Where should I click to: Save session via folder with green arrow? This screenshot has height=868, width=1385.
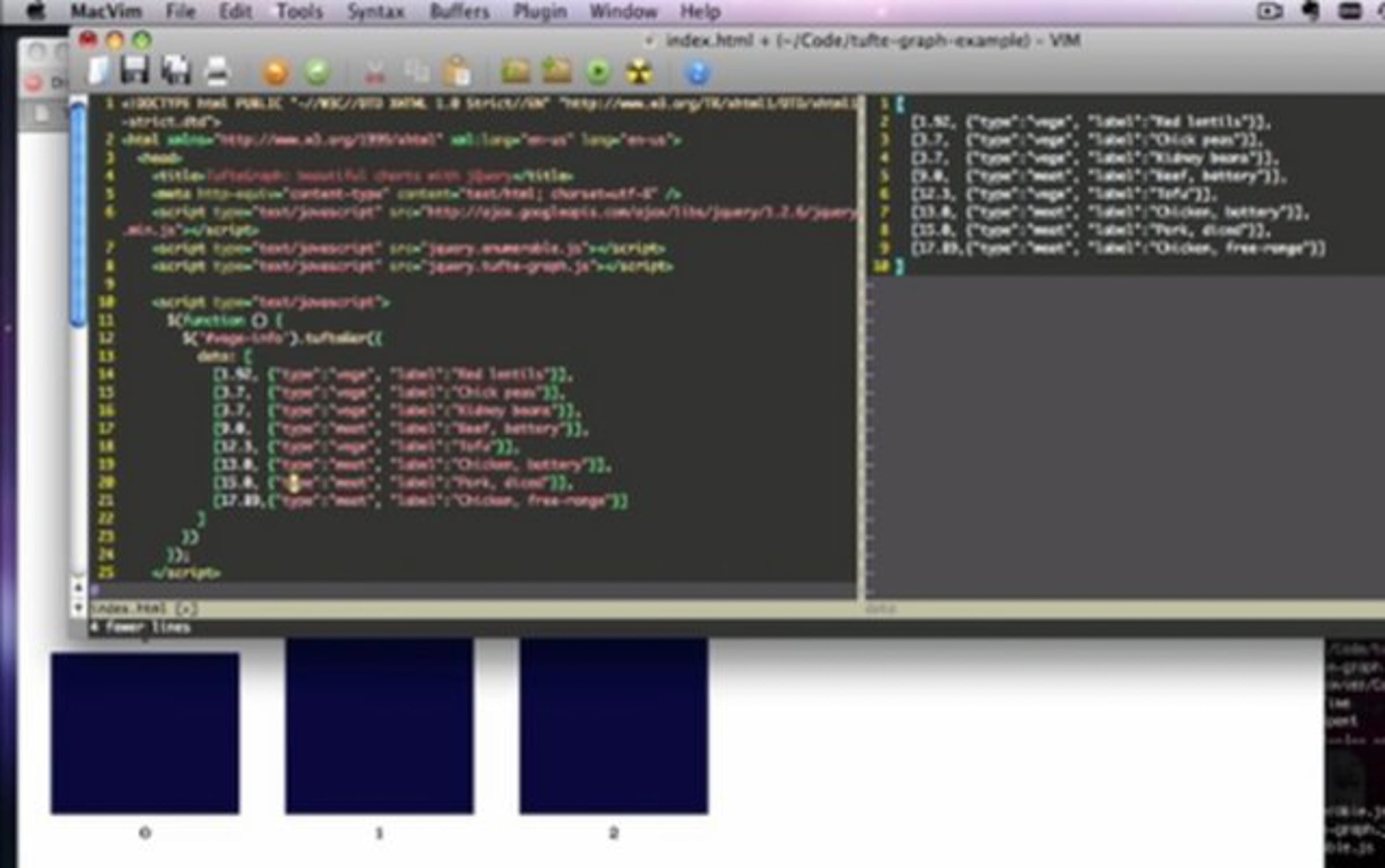tap(557, 72)
